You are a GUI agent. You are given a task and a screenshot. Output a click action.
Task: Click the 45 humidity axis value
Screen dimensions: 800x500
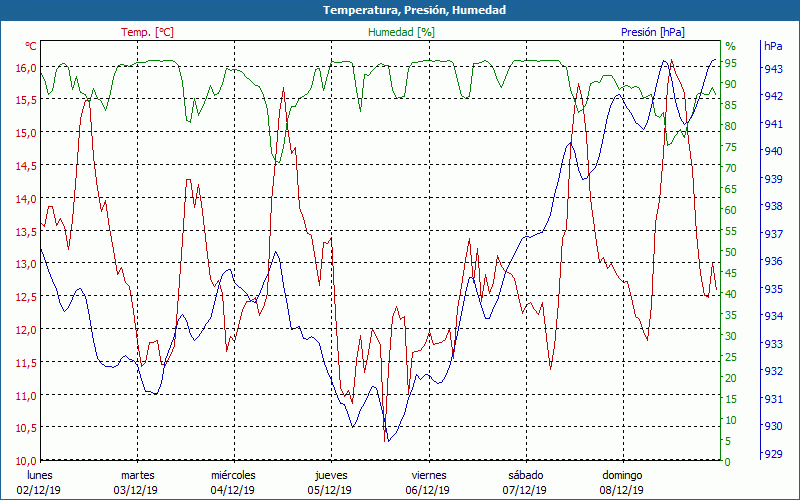tap(731, 273)
